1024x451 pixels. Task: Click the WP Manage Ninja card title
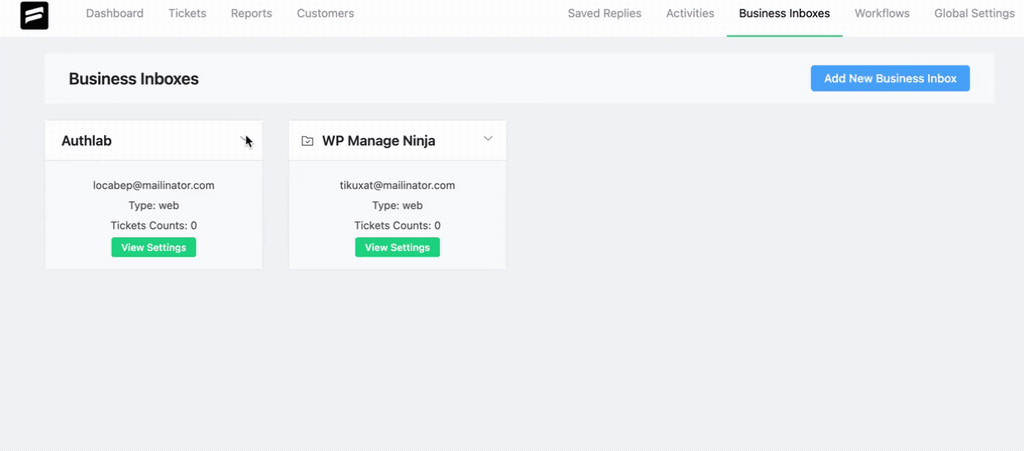379,141
